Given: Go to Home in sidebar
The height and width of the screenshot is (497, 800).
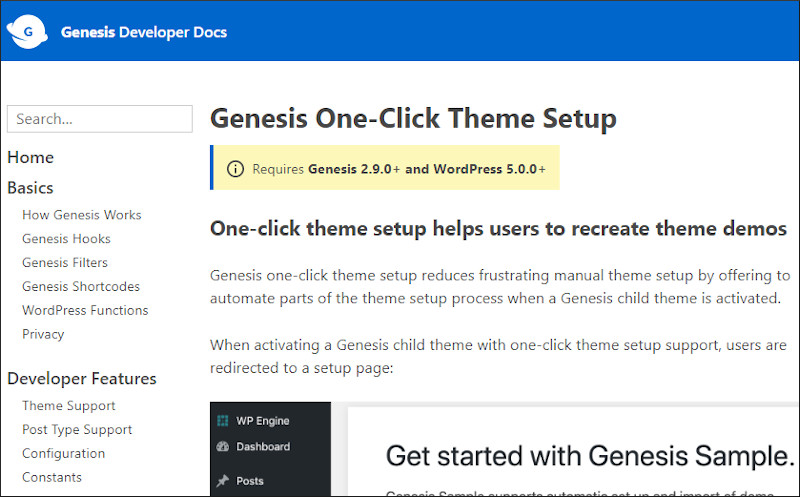Looking at the screenshot, I should 31,157.
